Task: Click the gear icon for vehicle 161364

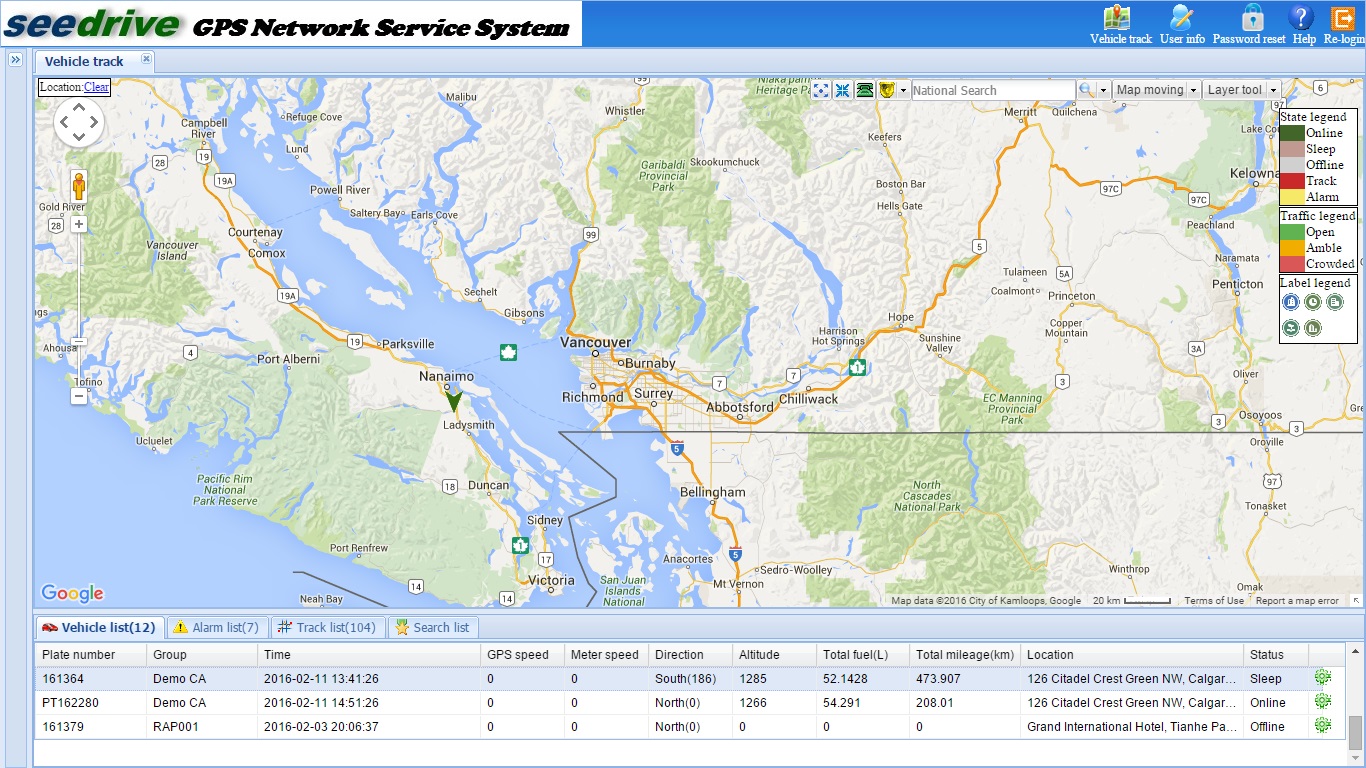Action: click(x=1323, y=678)
